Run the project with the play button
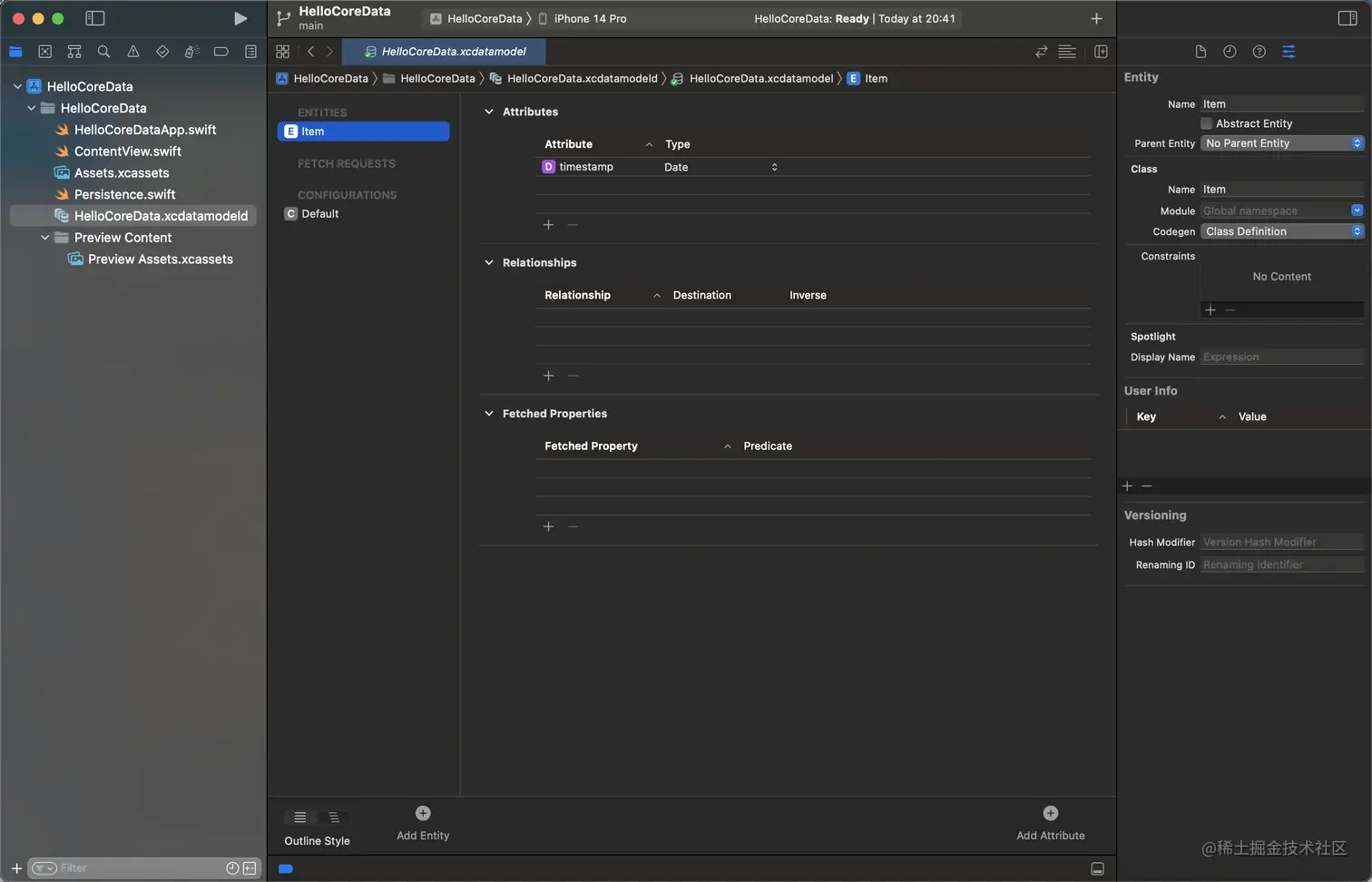Screen dimensions: 1372x882 coord(240,18)
